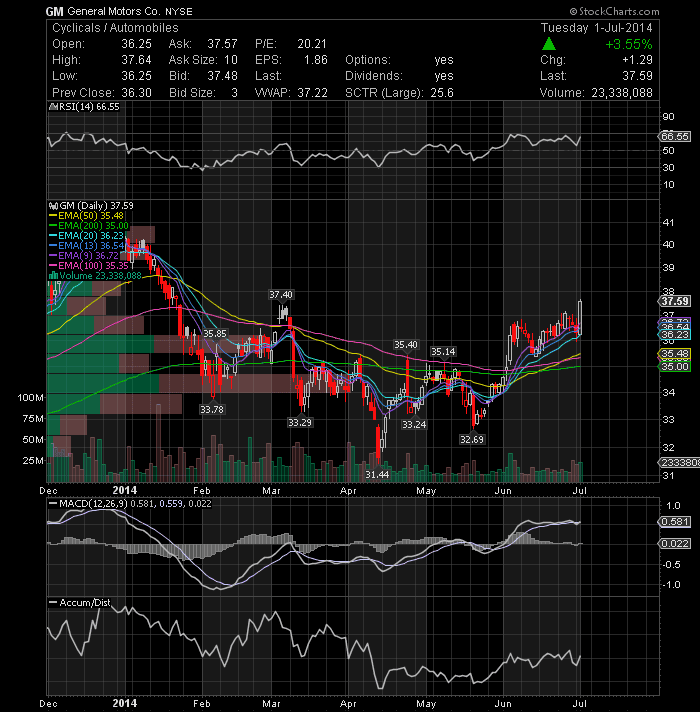The image size is (700, 712).
Task: Click the 37.40 March peak price label
Action: click(281, 295)
